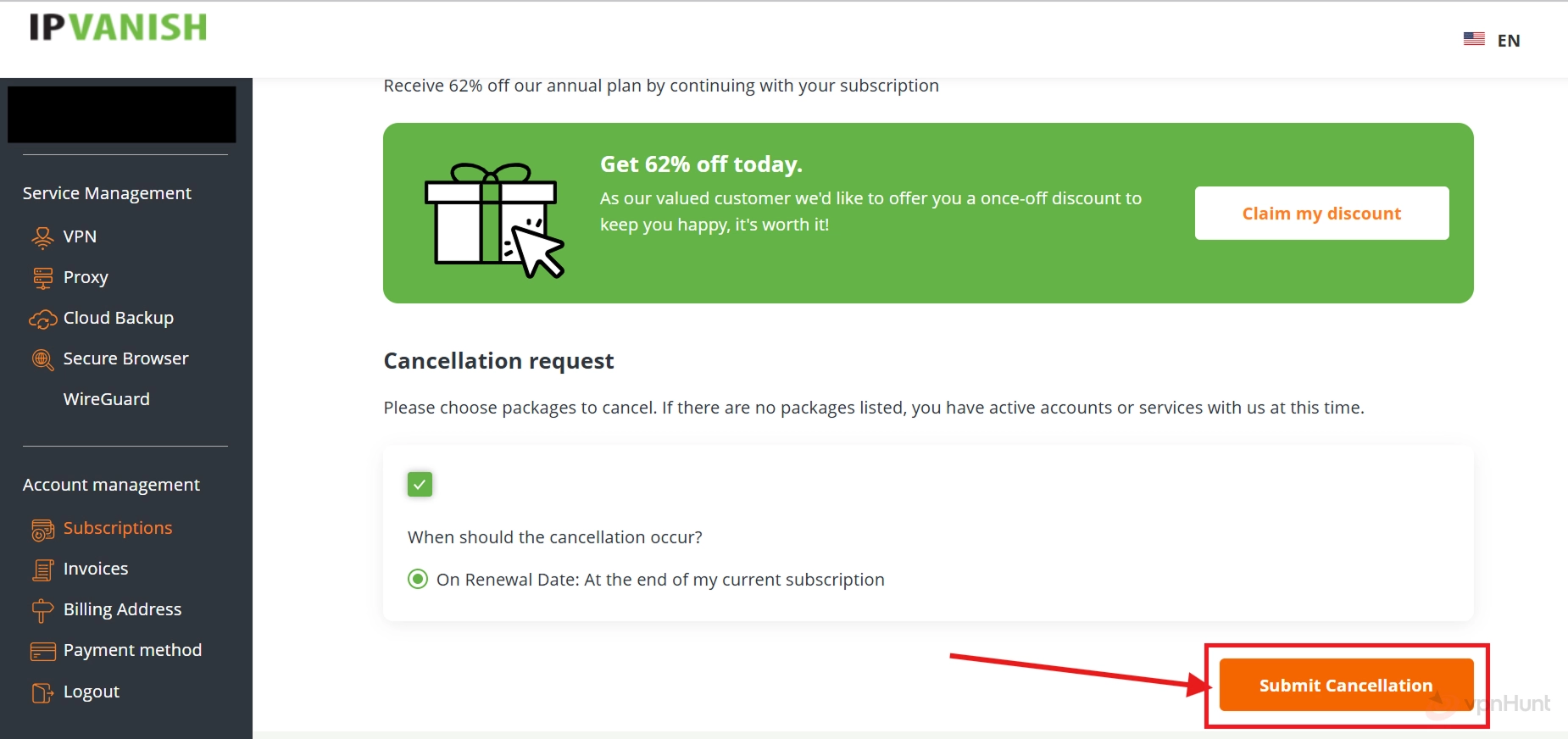
Task: Click the Billing Address signpost icon
Action: pyautogui.click(x=42, y=610)
